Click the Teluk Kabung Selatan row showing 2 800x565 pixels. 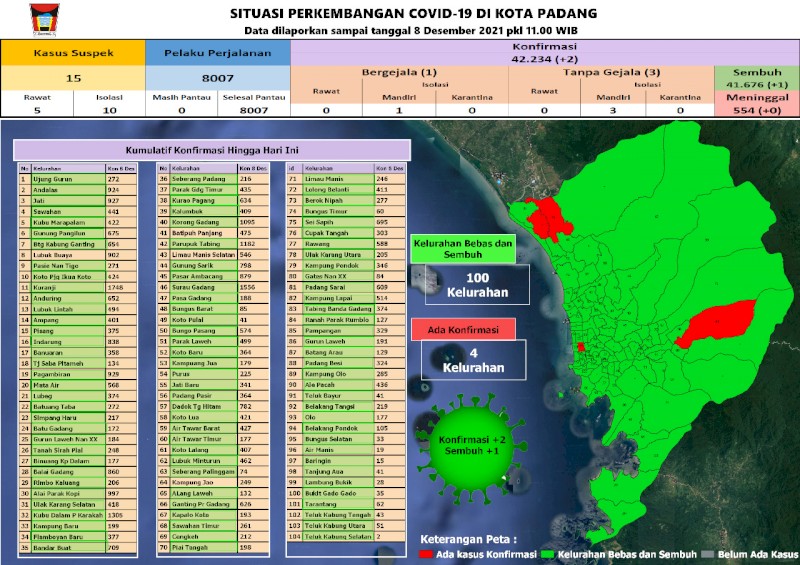click(x=346, y=536)
